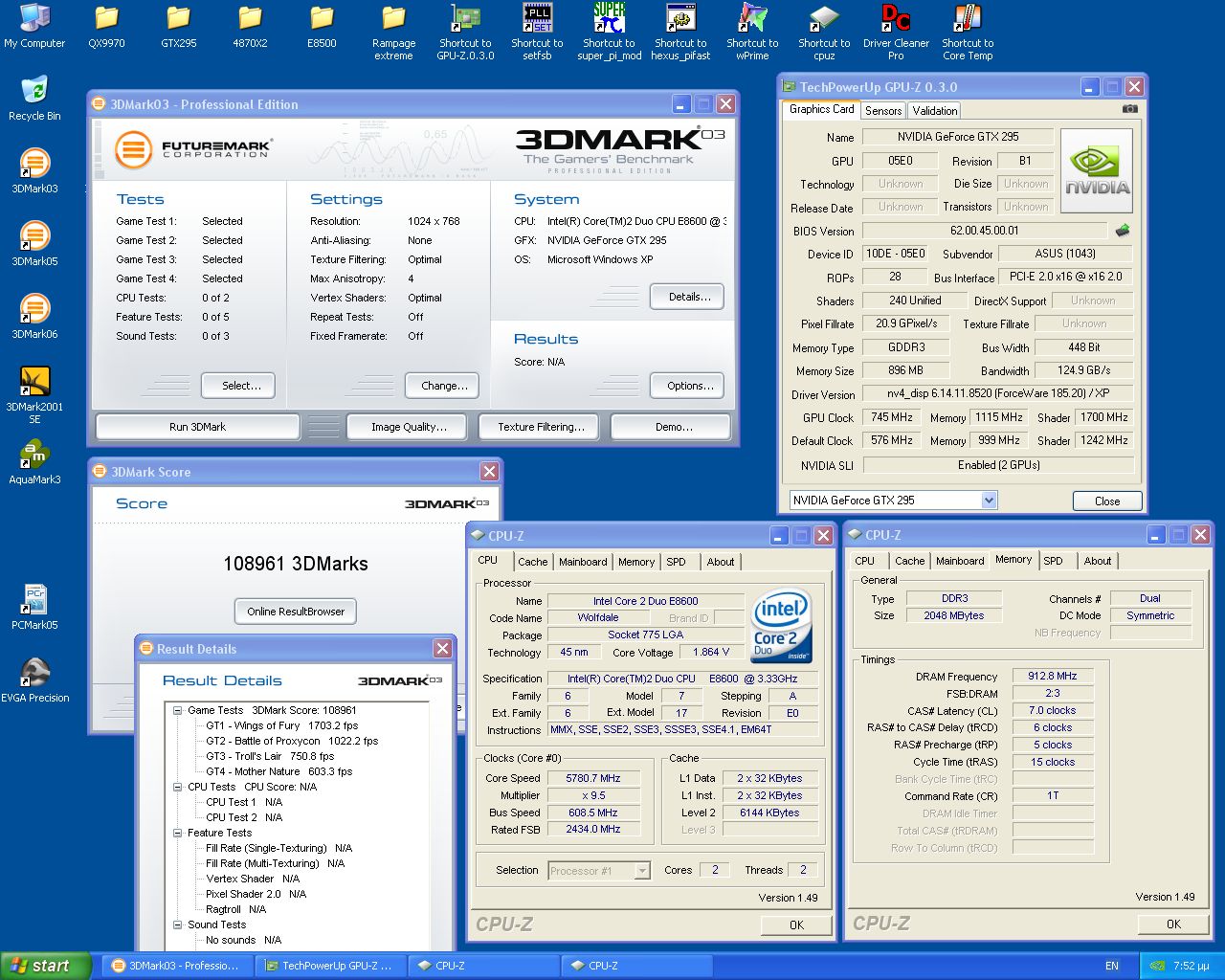
Task: Switch to 3DMark03 Professional taskbar item
Action: point(177,966)
